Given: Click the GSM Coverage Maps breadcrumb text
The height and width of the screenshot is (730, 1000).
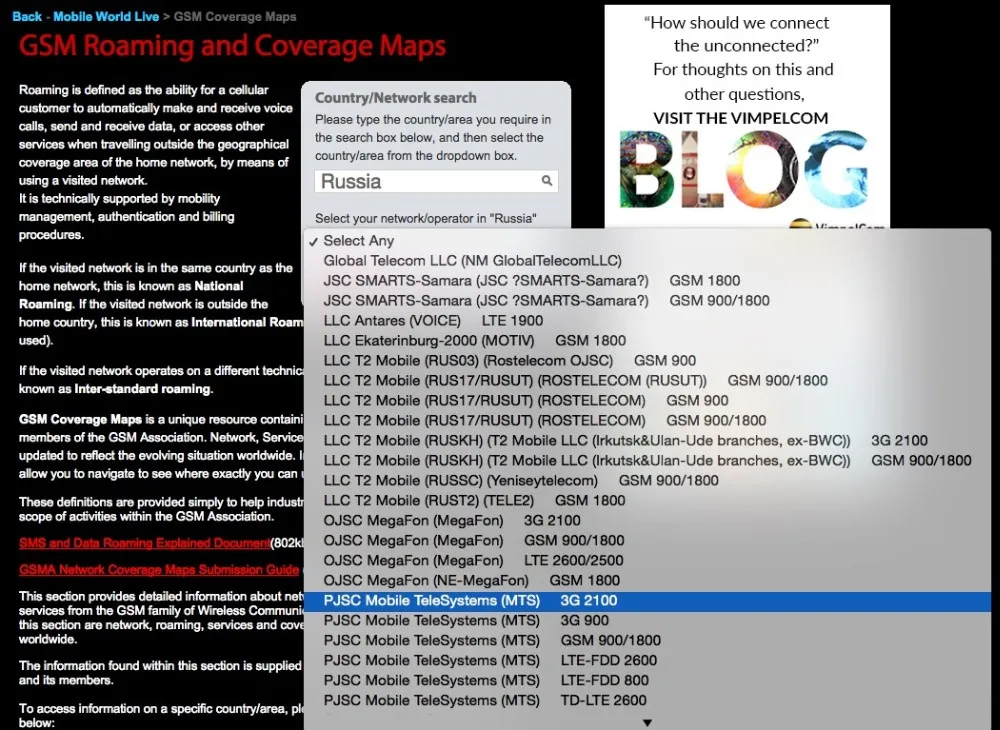Looking at the screenshot, I should click(x=235, y=17).
